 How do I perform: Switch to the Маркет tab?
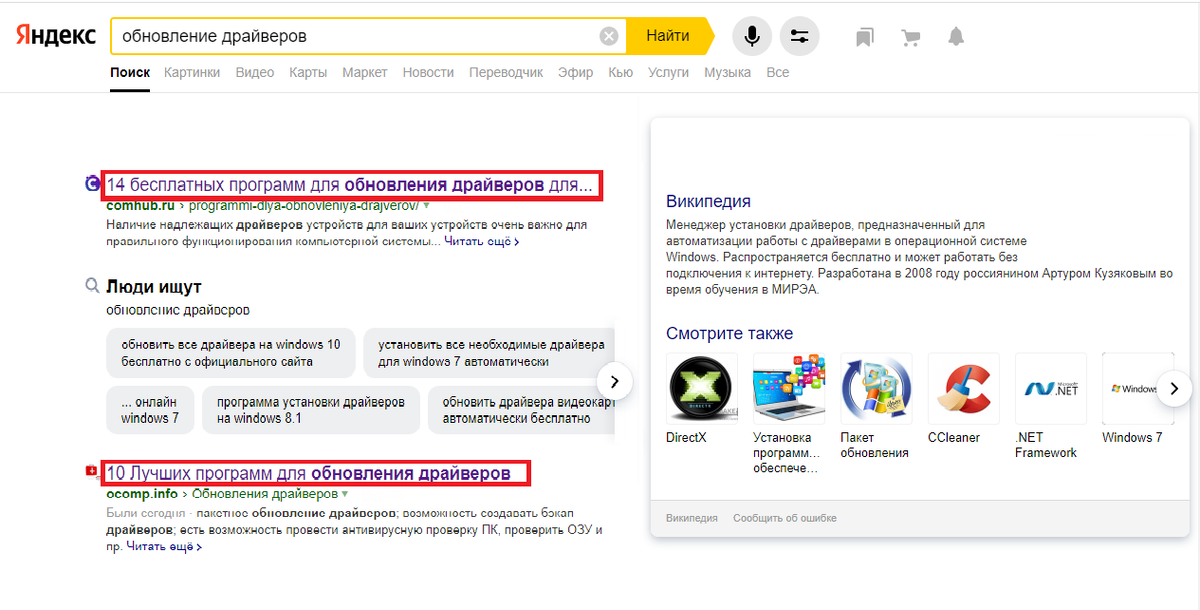(365, 72)
